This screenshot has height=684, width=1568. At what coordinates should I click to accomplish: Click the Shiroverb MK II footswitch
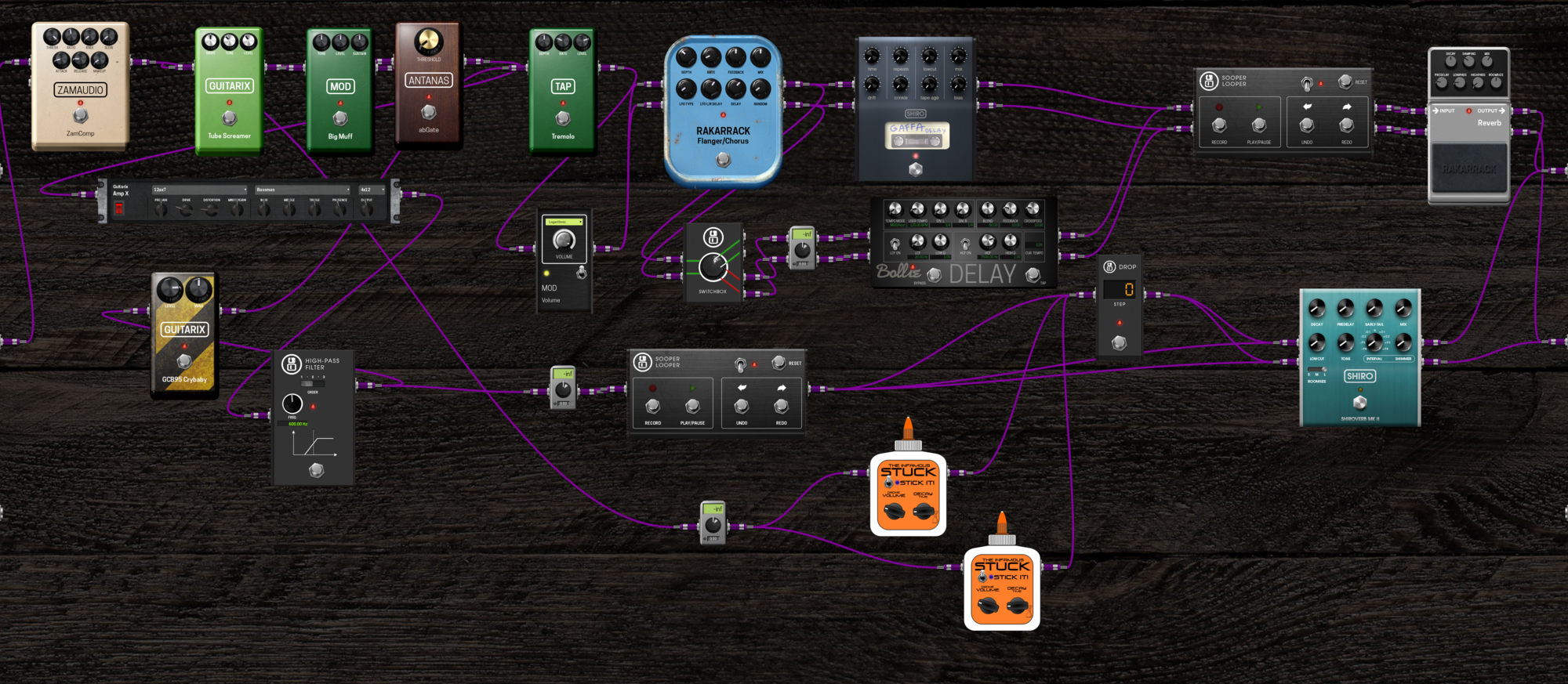pyautogui.click(x=1359, y=402)
